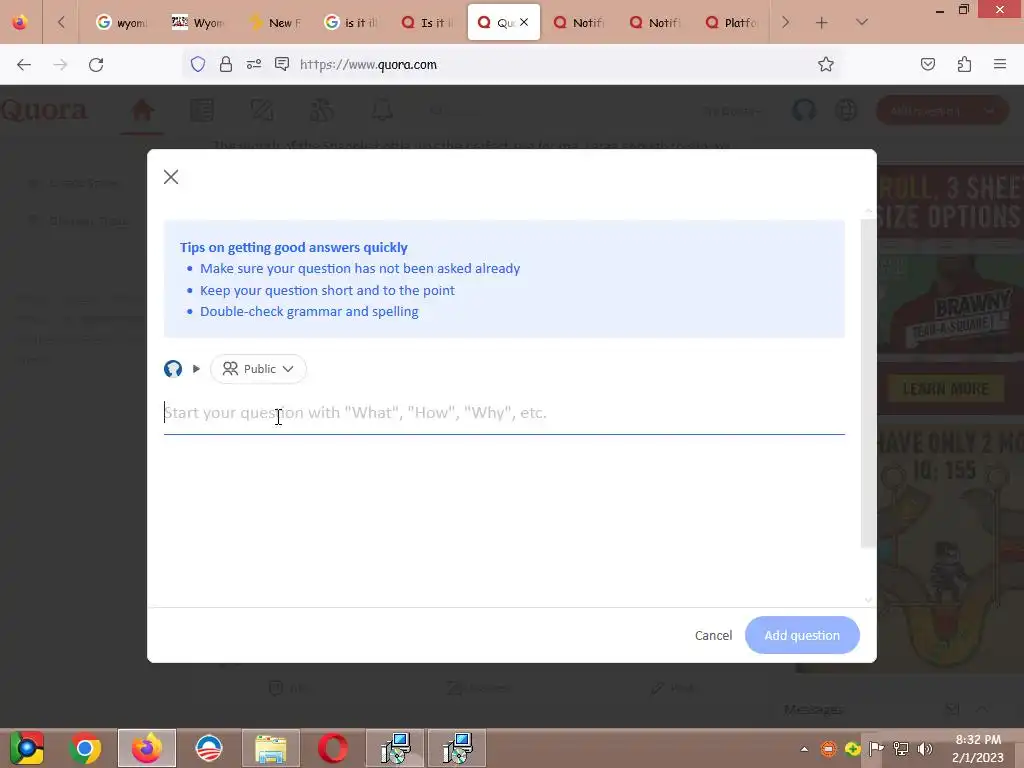The width and height of the screenshot is (1024, 768).
Task: Open the site permissions icon in address bar
Action: (254, 64)
